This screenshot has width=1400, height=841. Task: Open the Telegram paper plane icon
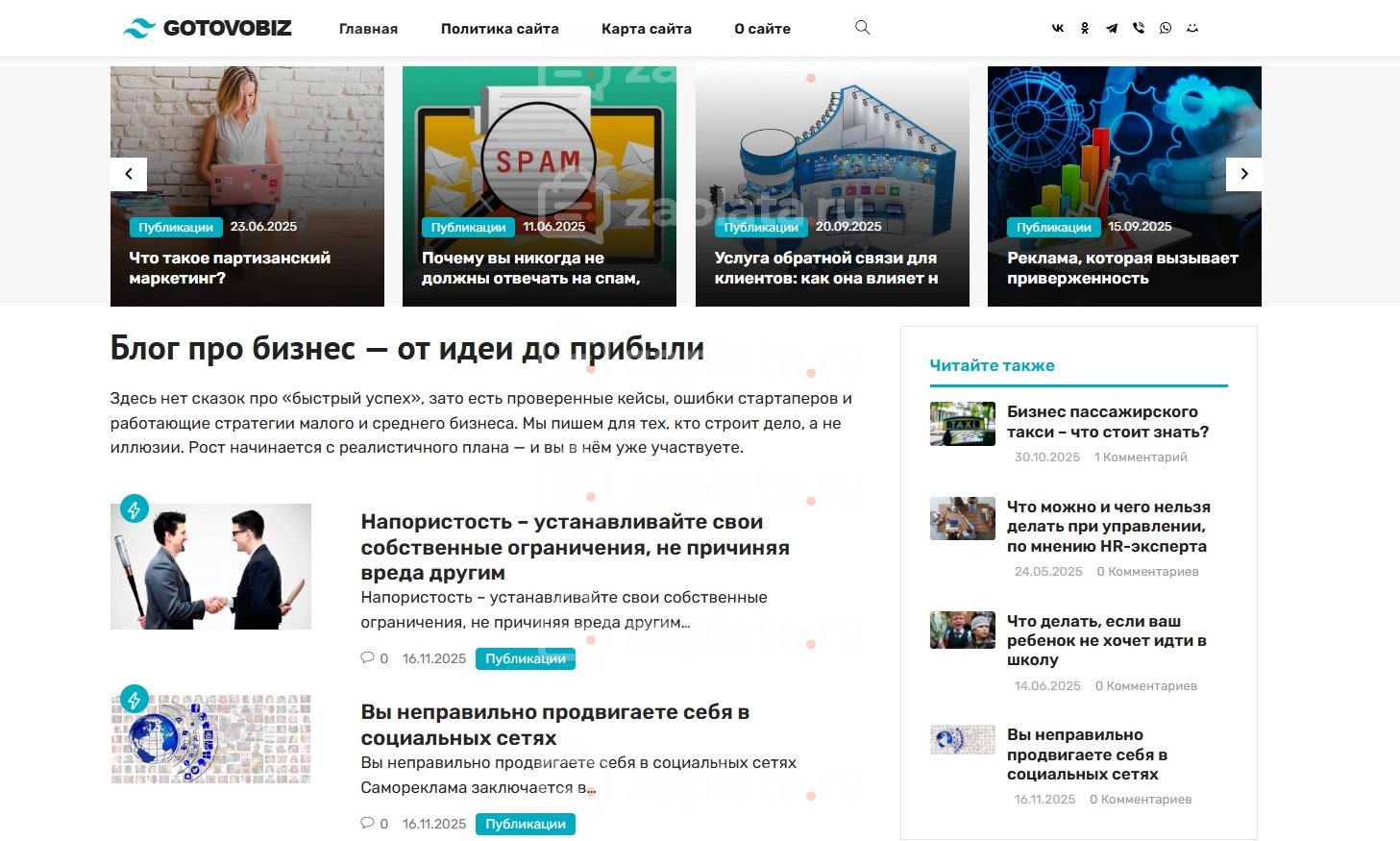(1112, 28)
